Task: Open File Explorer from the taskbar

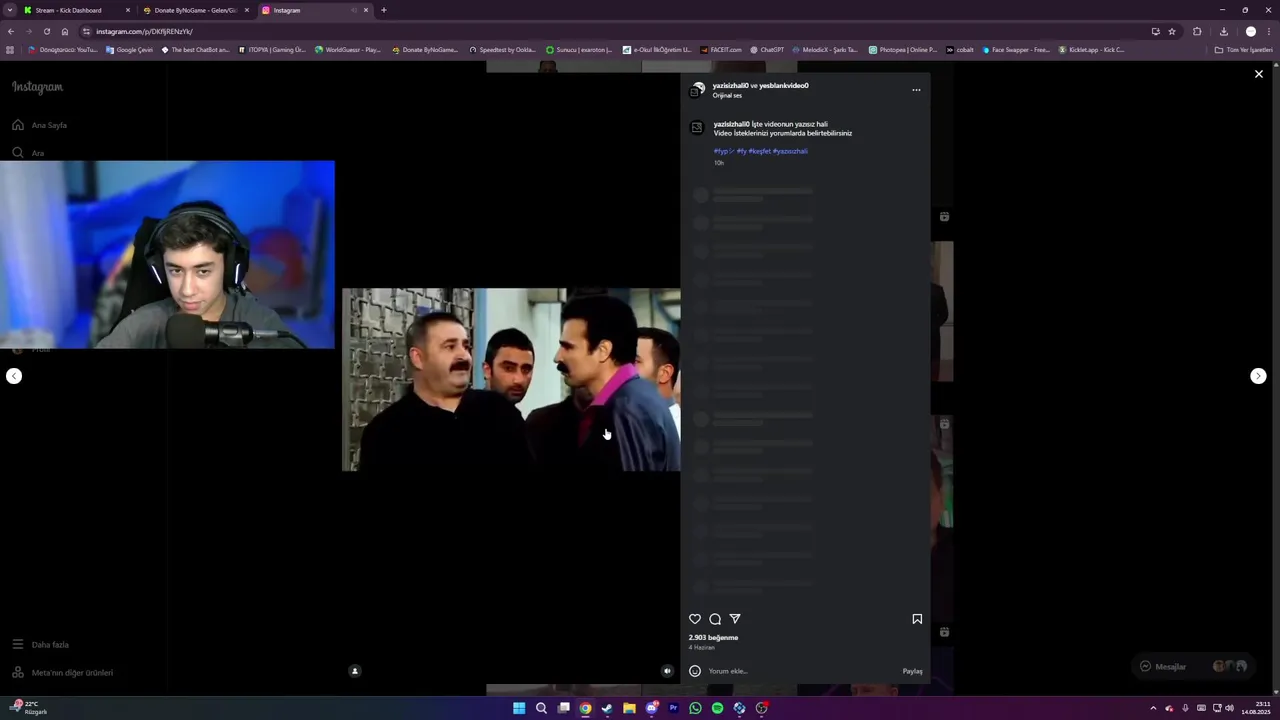Action: tap(629, 708)
